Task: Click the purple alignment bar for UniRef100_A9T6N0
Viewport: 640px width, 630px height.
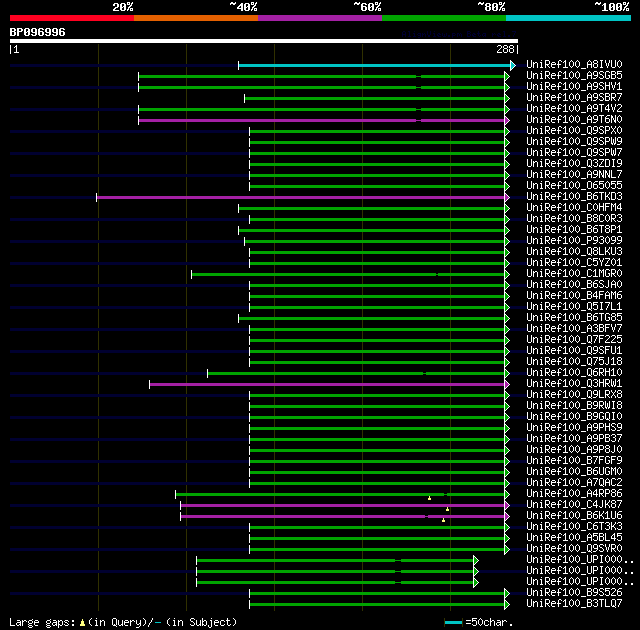Action: (322, 120)
